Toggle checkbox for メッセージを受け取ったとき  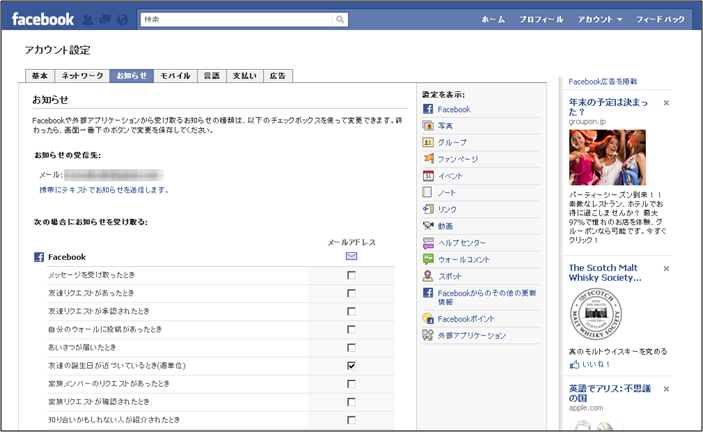click(352, 275)
